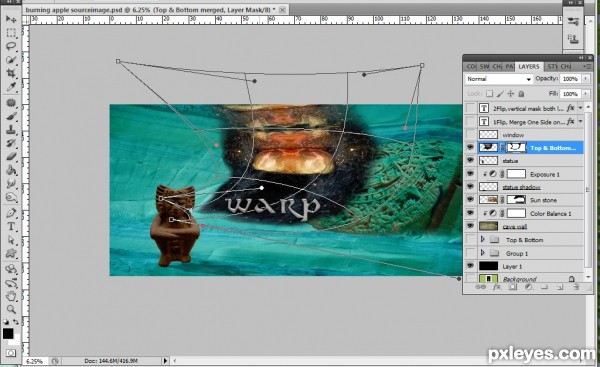This screenshot has height=367, width=600.
Task: Switch to the Layers tab
Action: (528, 67)
